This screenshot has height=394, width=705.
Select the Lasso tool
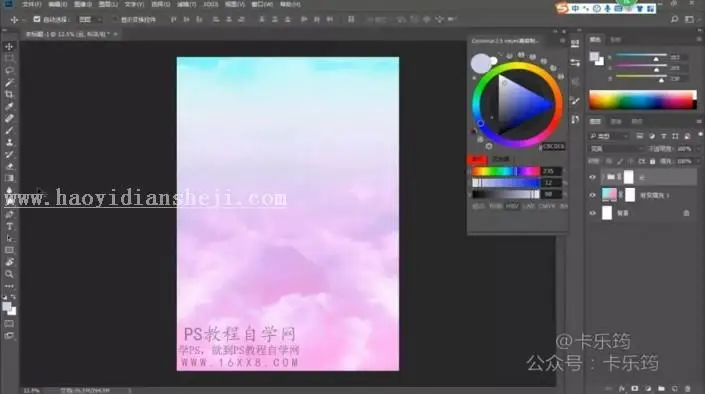tap(9, 71)
